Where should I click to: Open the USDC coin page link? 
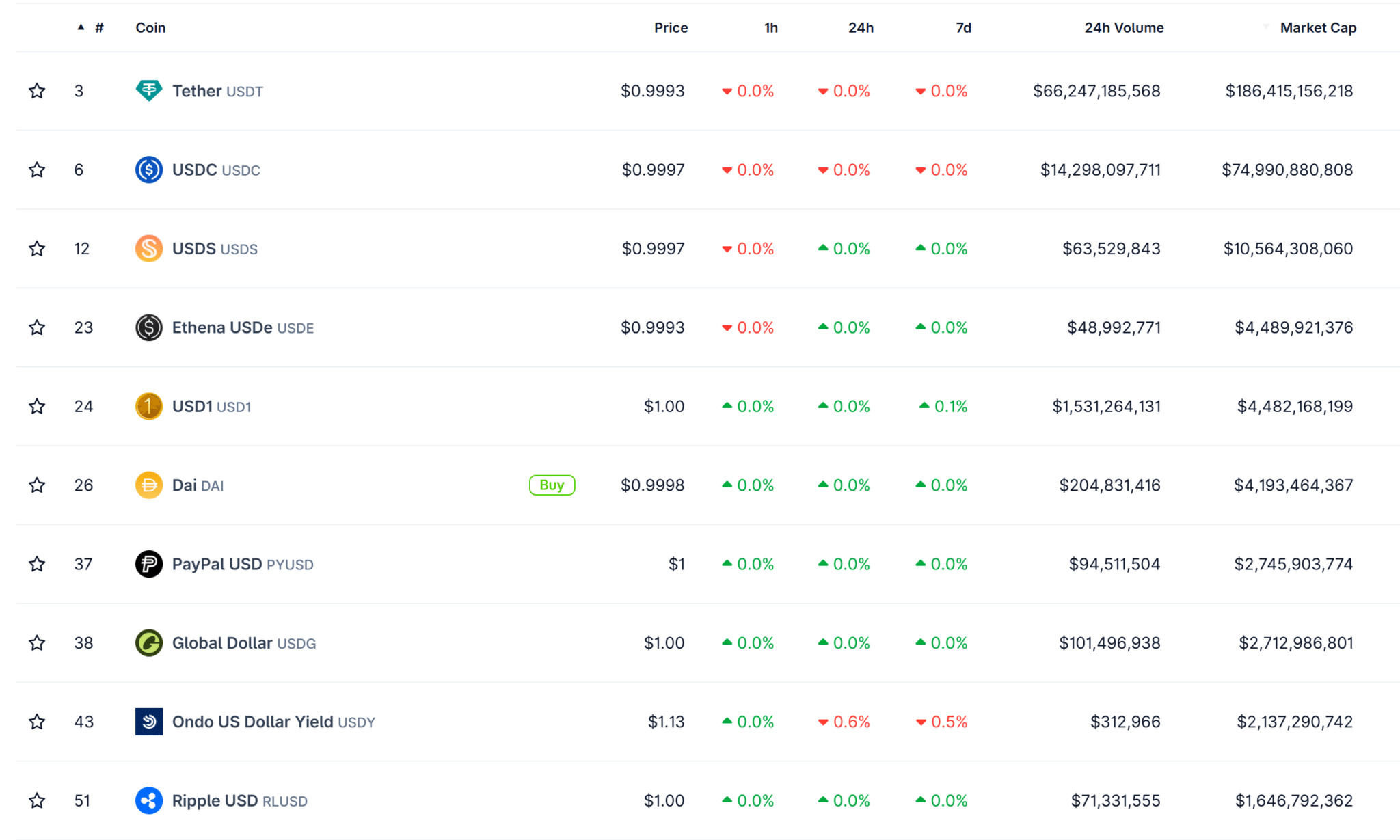(216, 170)
